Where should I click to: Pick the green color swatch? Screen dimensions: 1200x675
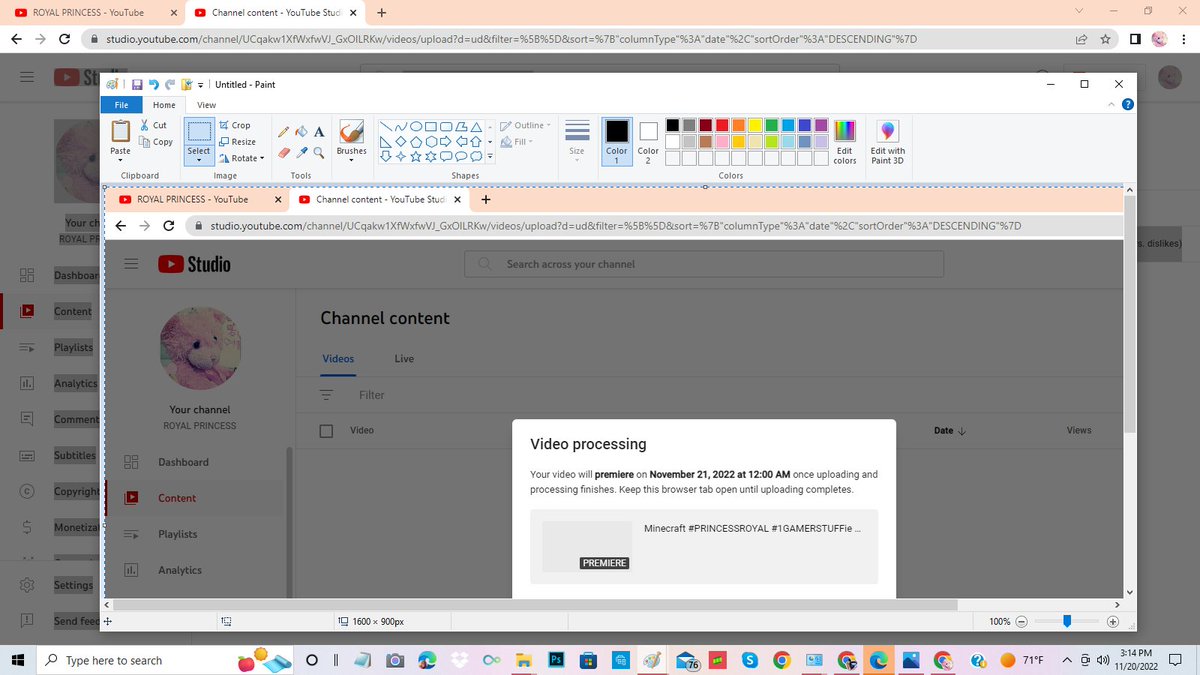771,125
